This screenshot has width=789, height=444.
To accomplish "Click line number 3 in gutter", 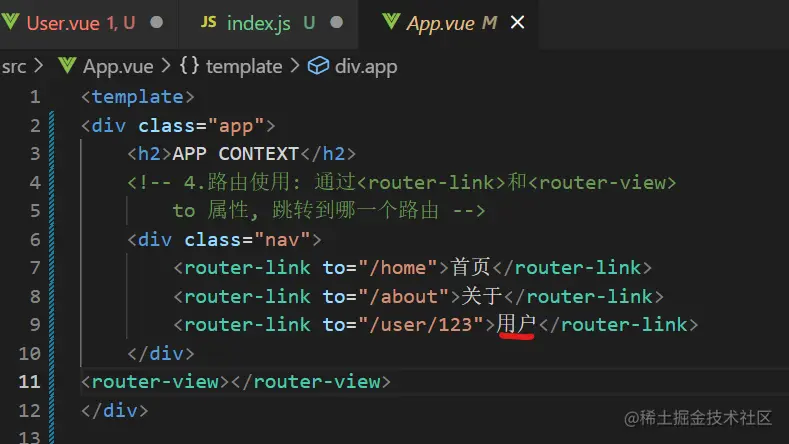I will pyautogui.click(x=35, y=154).
